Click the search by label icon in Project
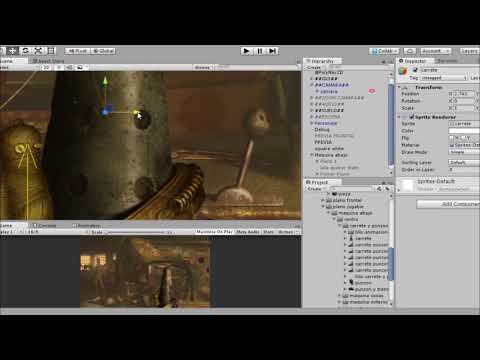480x360 pixels. click(x=387, y=189)
